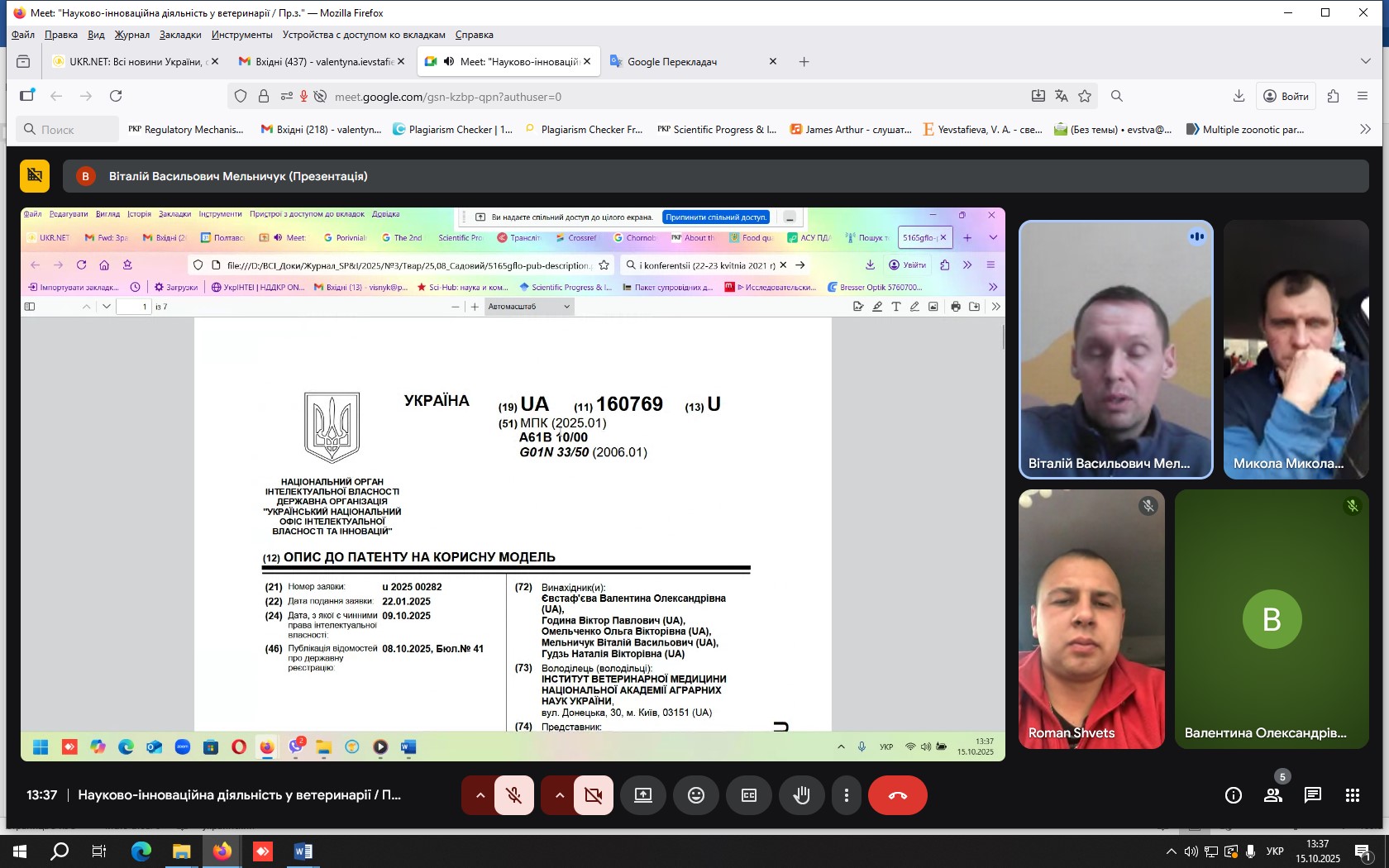Open the emoji reactions button
This screenshot has height=868, width=1389.
(x=696, y=795)
